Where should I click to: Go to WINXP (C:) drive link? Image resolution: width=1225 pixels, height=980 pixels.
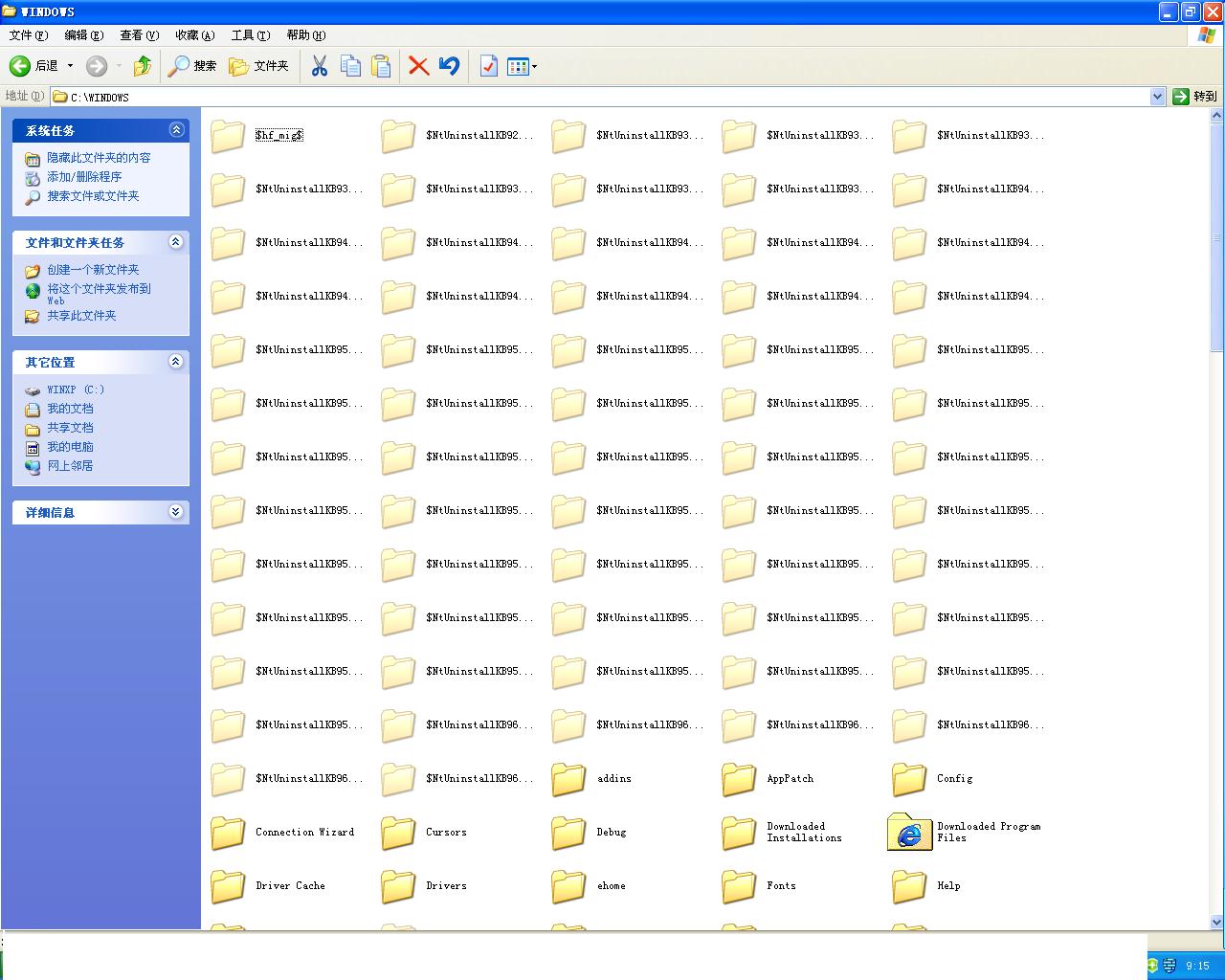(x=76, y=390)
